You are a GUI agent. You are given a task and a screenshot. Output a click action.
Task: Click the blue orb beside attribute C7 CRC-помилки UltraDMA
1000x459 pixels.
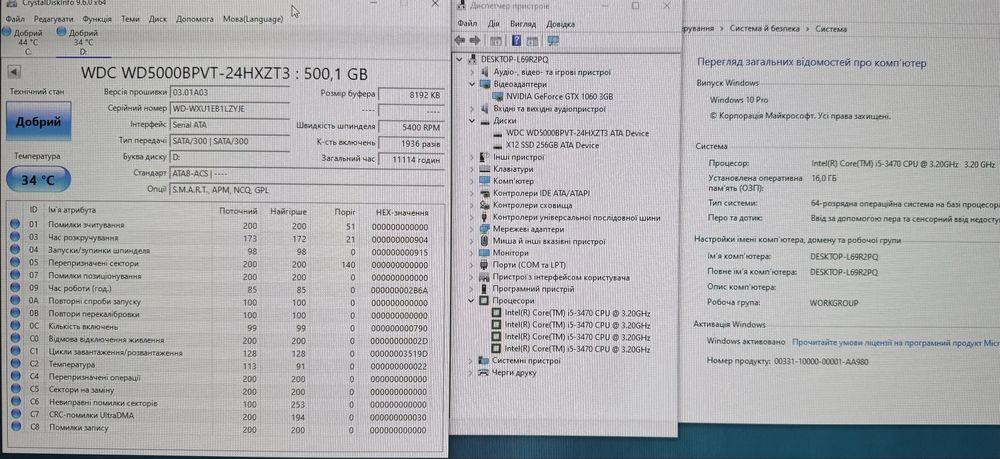pos(15,415)
